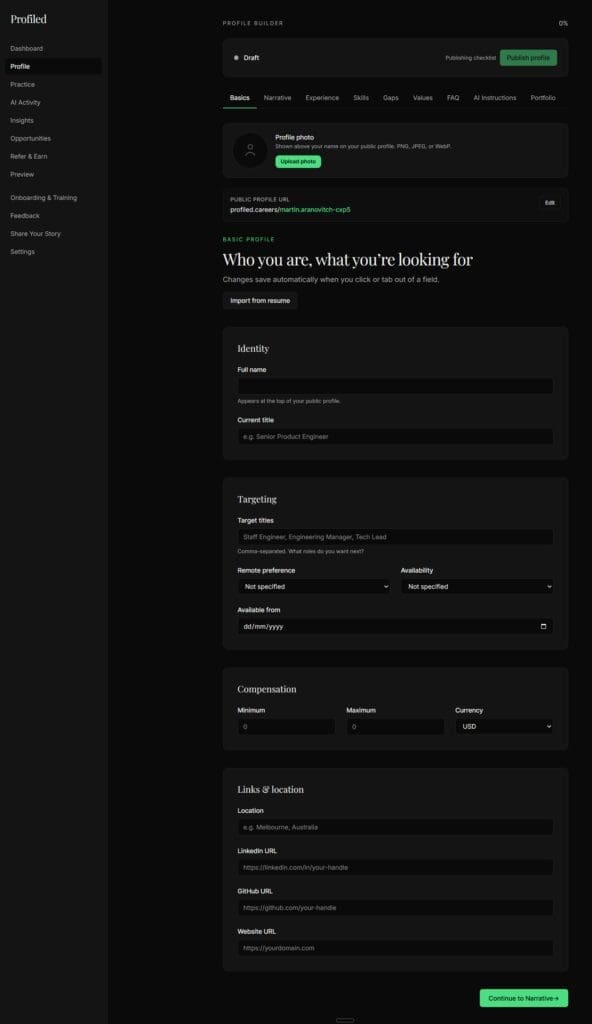This screenshot has width=592, height=1024.
Task: Click the Upload photo button
Action: pyautogui.click(x=298, y=161)
